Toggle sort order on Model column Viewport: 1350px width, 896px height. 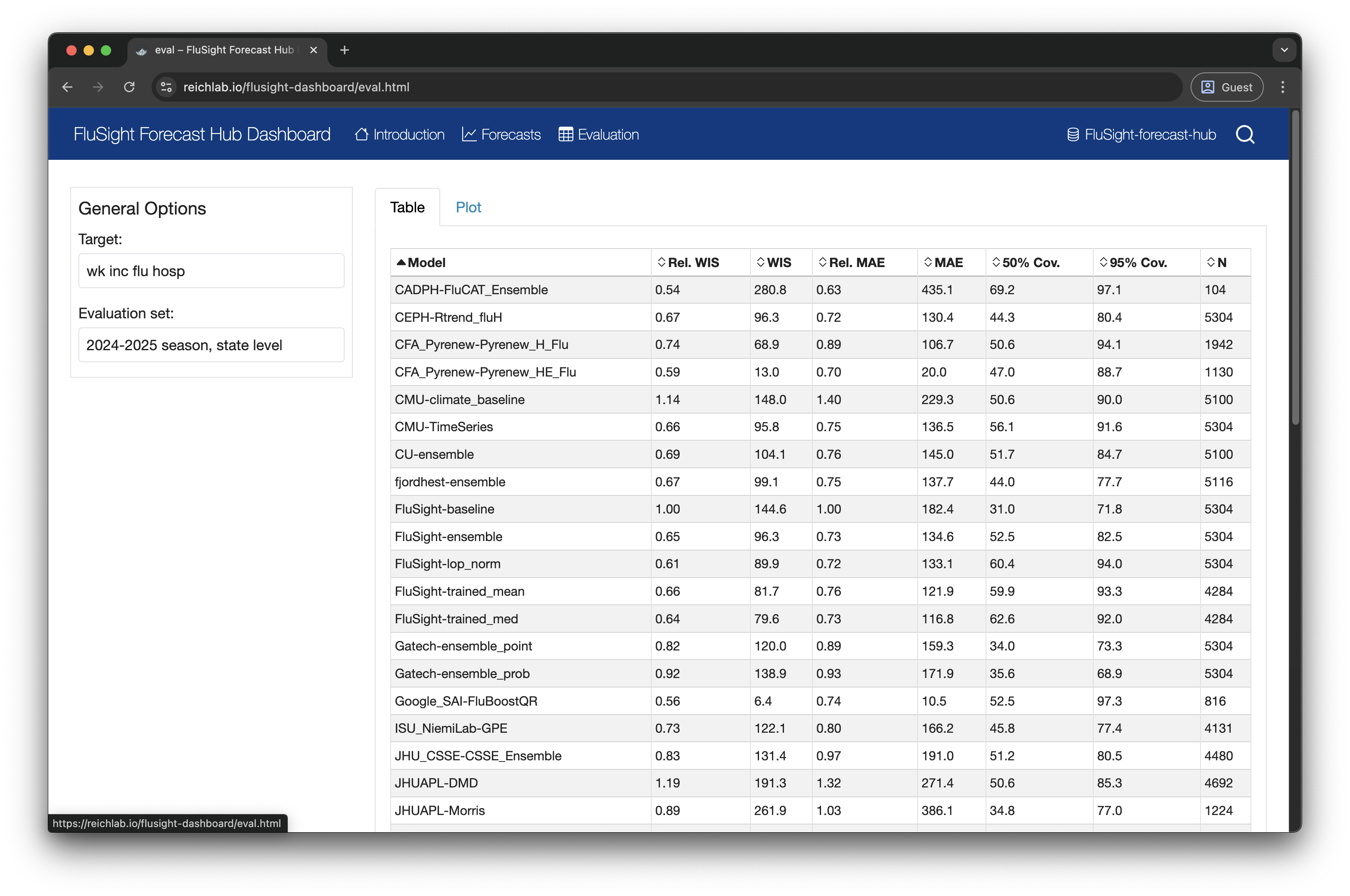click(x=426, y=262)
